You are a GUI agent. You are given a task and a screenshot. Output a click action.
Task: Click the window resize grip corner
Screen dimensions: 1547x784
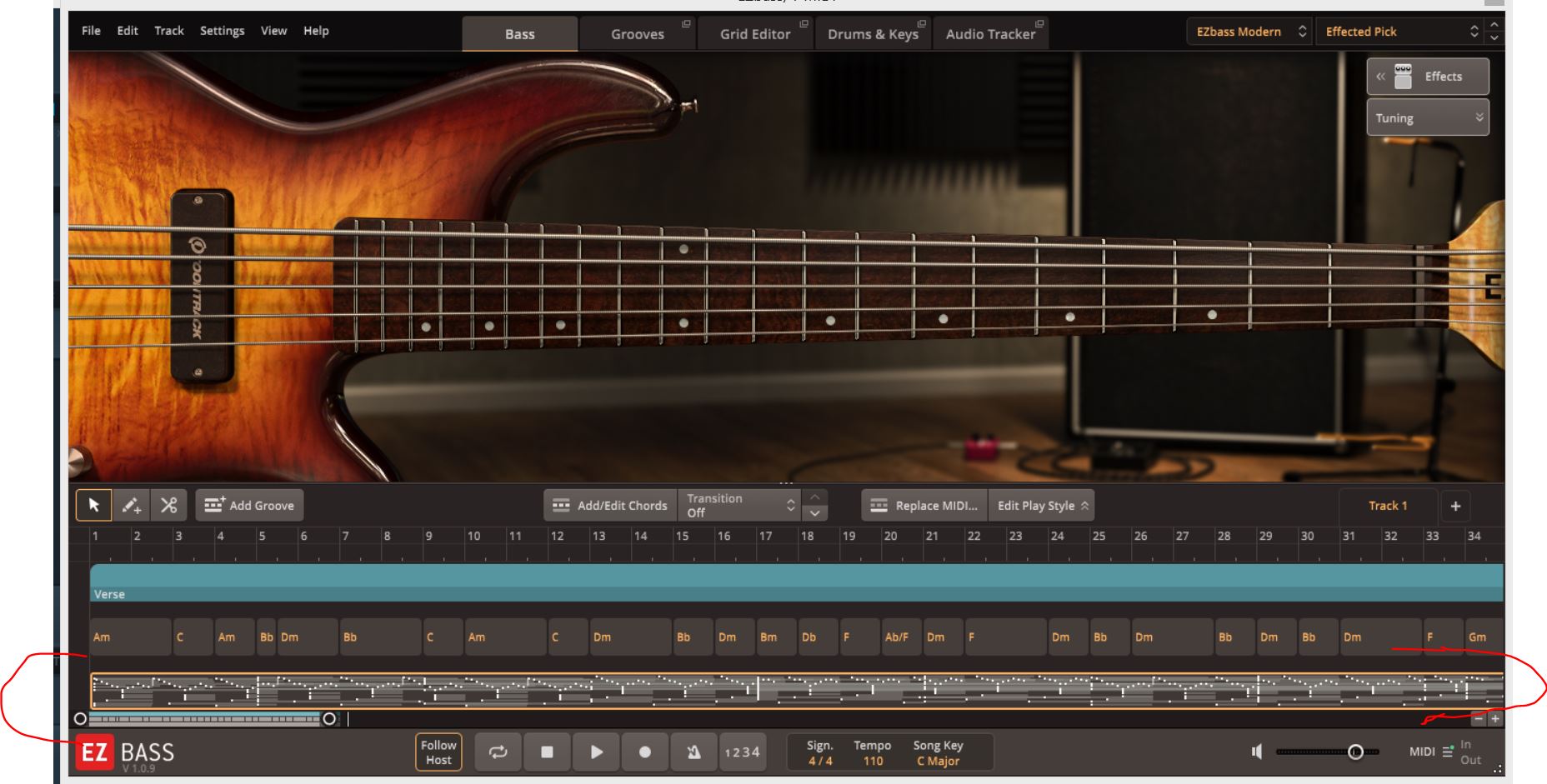coord(1498,769)
